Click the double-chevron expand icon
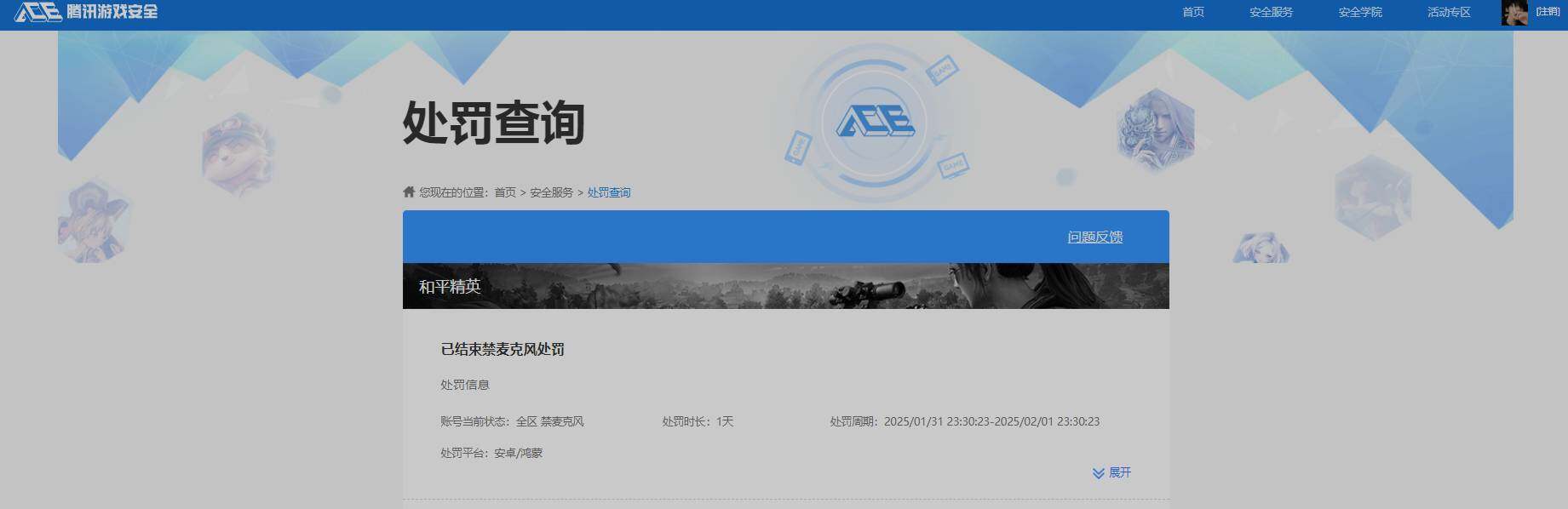 (1099, 473)
